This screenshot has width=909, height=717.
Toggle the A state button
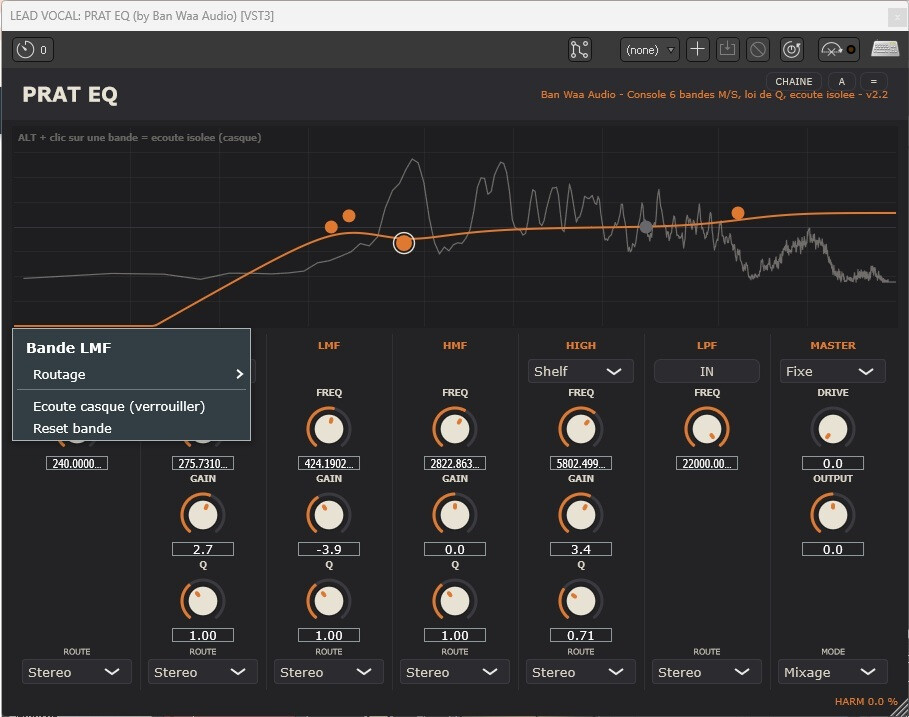[x=841, y=82]
